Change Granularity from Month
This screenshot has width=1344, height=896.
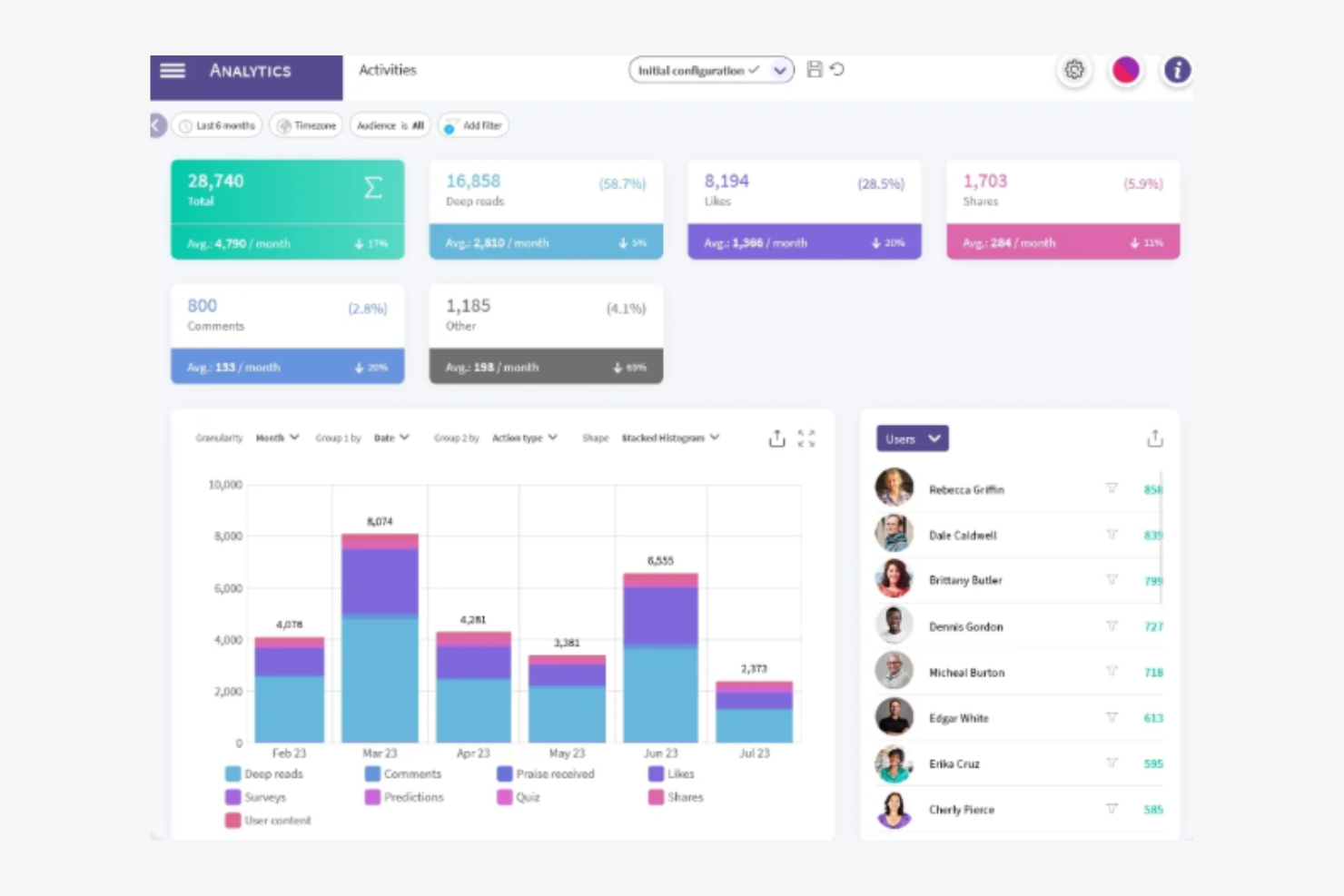coord(276,438)
